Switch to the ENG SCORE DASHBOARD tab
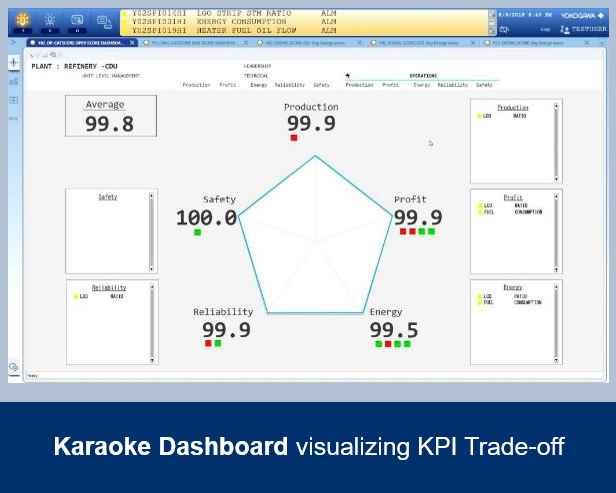This screenshot has width=616, height=493. click(193, 43)
